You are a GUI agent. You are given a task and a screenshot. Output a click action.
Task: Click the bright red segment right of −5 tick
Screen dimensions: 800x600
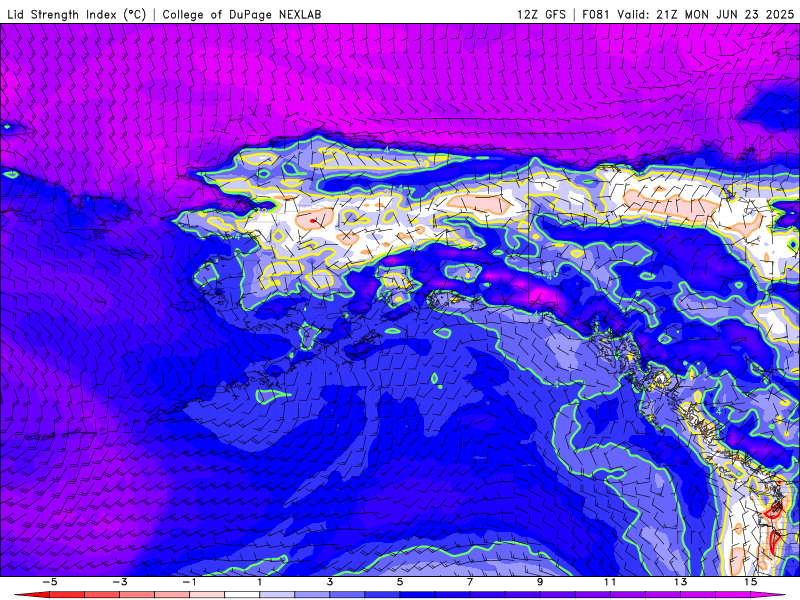tap(66, 595)
